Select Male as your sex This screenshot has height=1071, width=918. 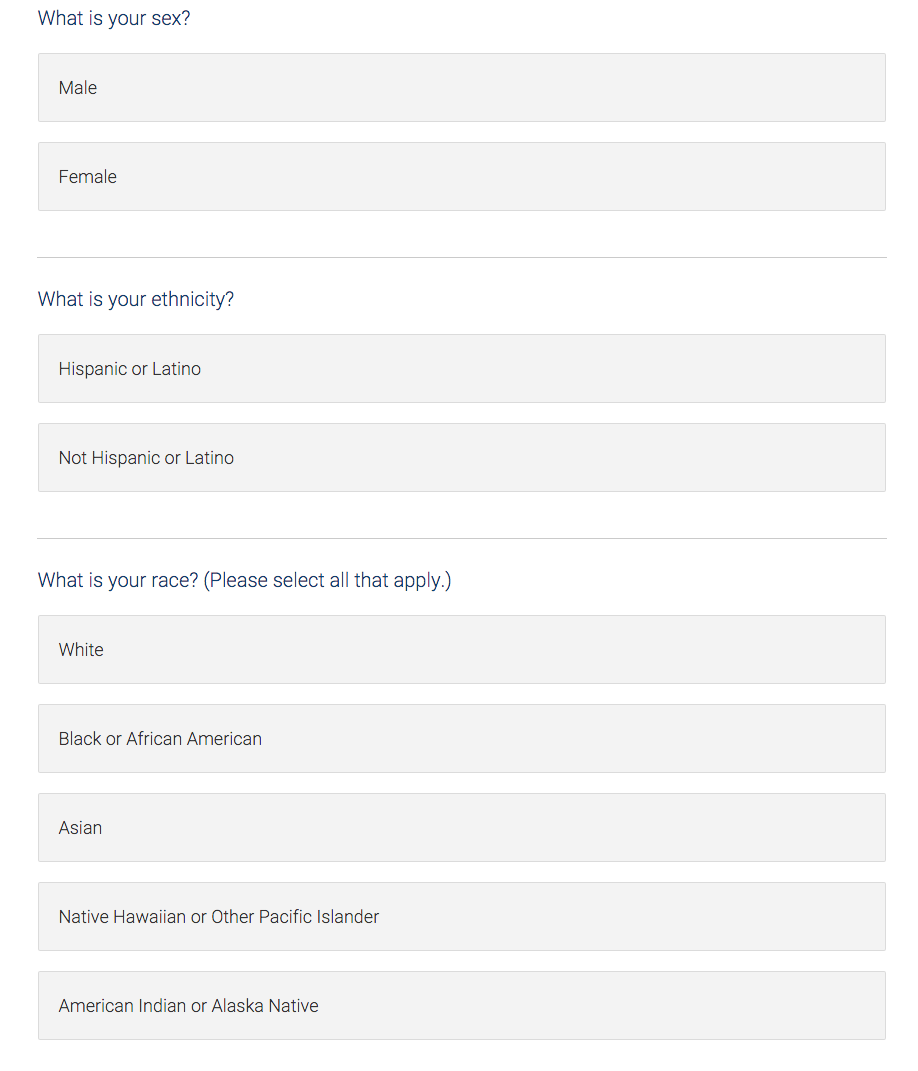point(461,88)
